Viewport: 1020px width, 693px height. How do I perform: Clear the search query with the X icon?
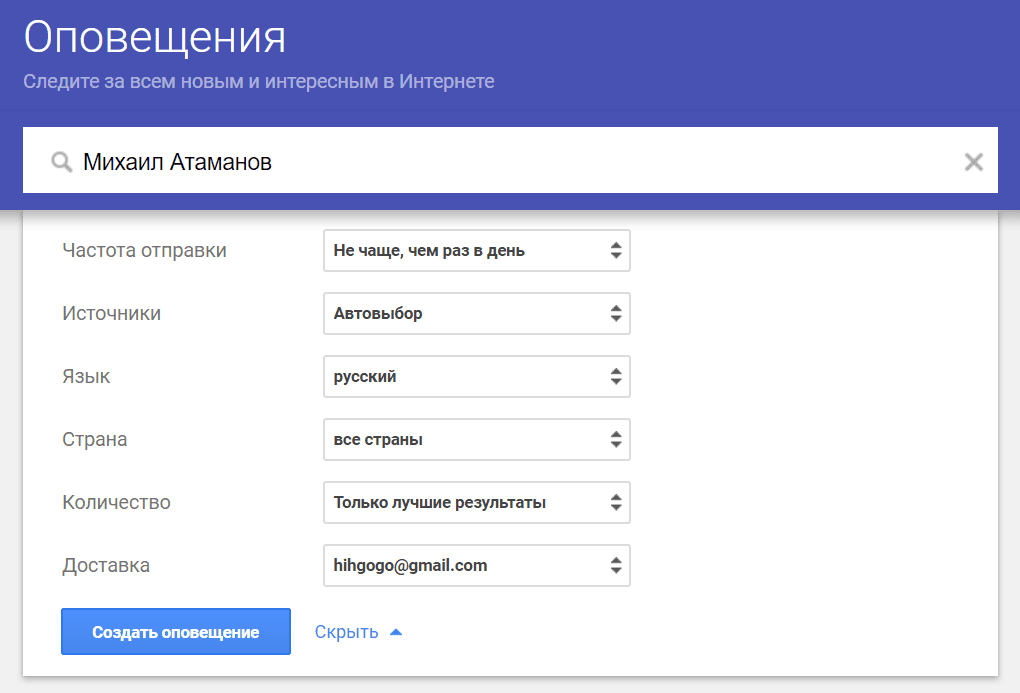point(973,162)
